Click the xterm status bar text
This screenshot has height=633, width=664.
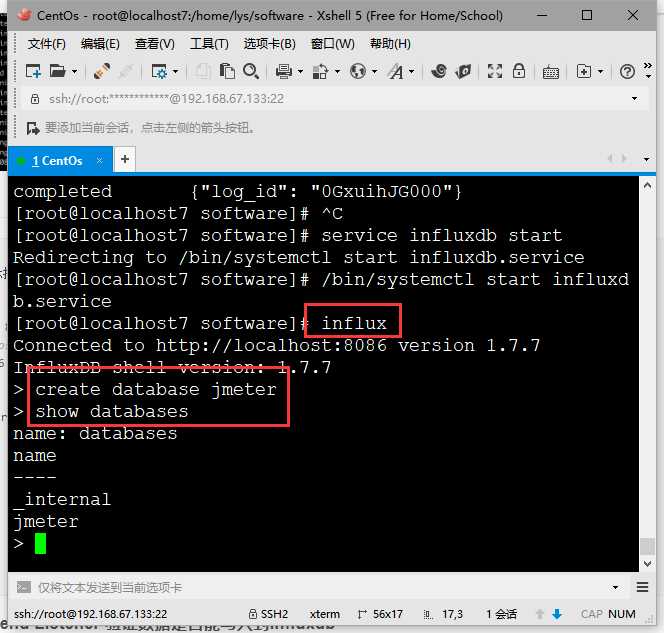point(325,614)
